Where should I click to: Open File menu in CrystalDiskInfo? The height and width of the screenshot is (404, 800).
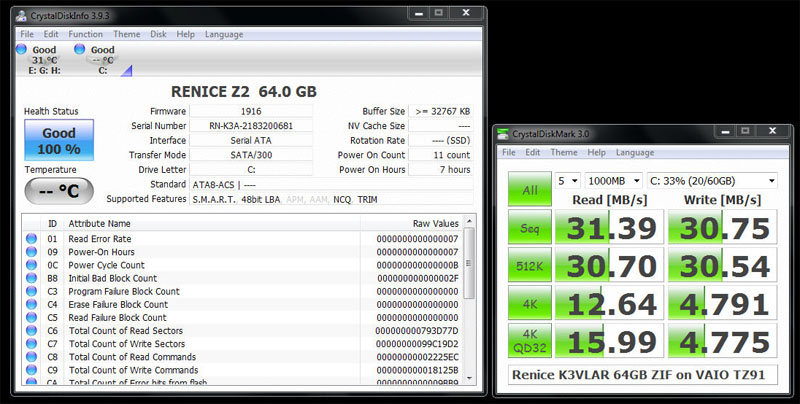[x=27, y=34]
